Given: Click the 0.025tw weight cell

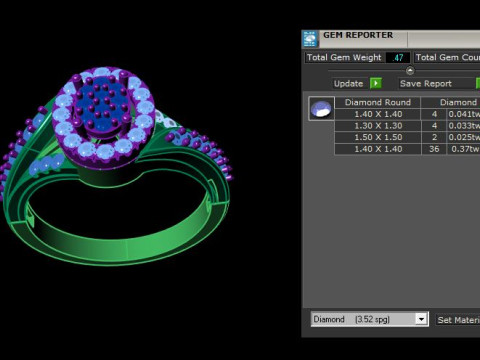Looking at the screenshot, I should (x=464, y=137).
